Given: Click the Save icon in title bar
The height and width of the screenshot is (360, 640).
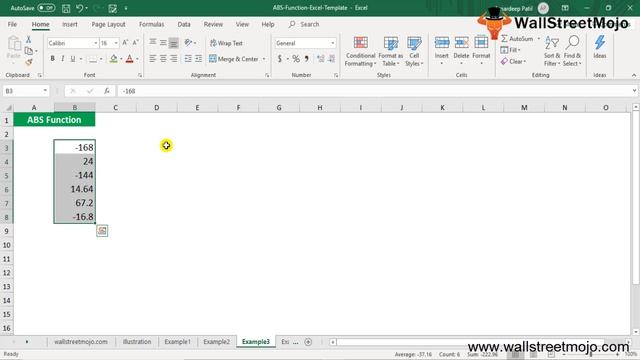Looking at the screenshot, I should click(66, 8).
